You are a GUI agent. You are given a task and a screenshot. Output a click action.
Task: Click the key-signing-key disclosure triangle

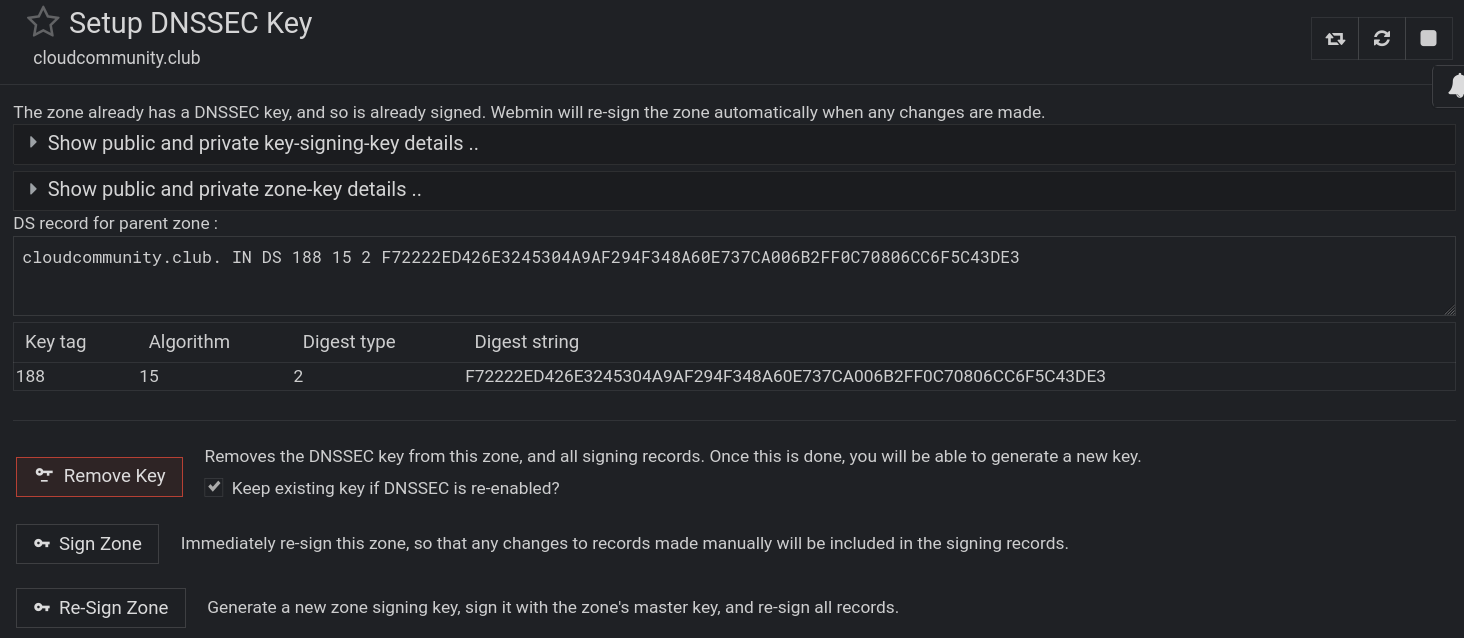click(x=33, y=143)
